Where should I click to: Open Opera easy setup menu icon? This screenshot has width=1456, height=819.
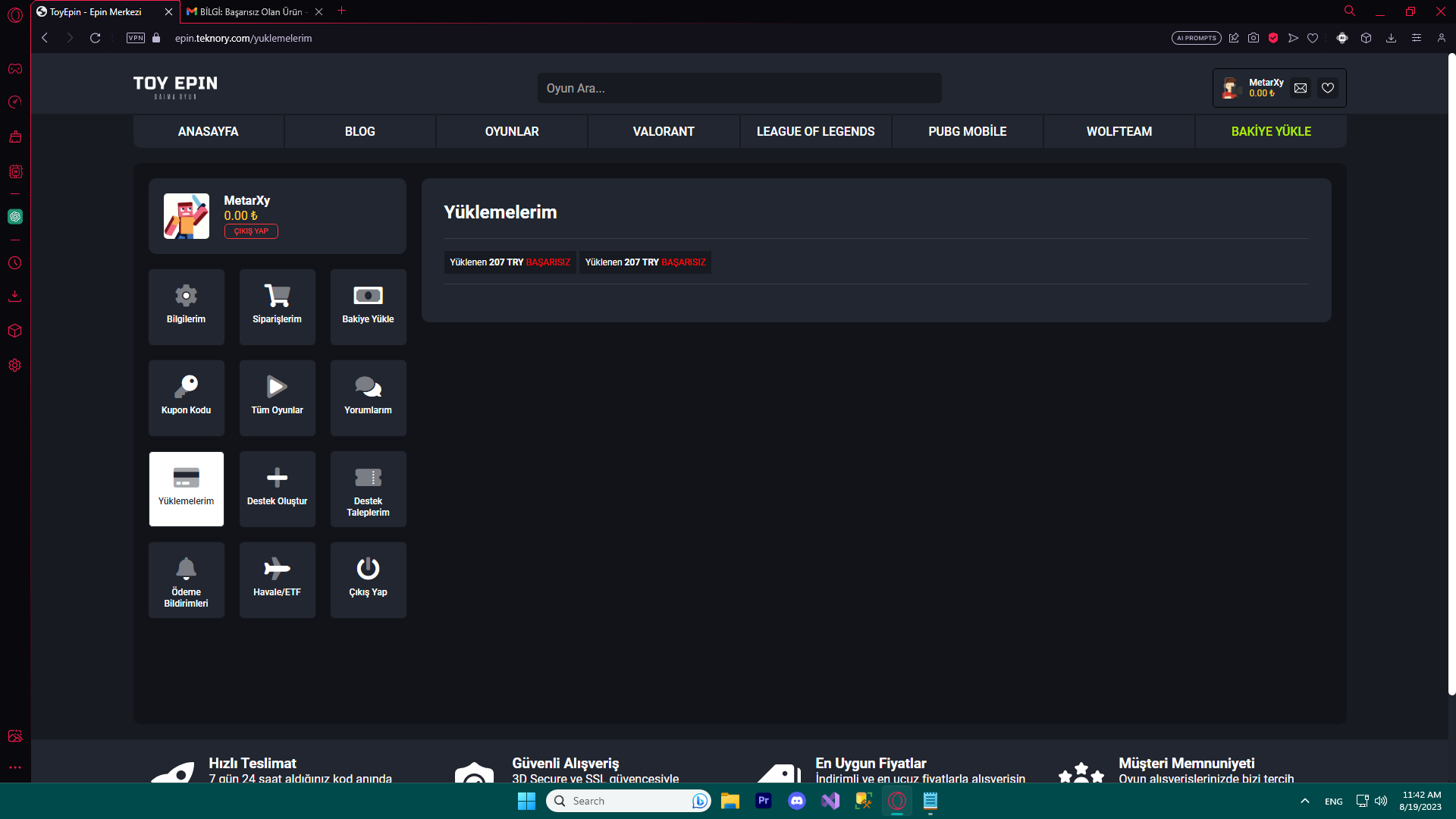1416,38
